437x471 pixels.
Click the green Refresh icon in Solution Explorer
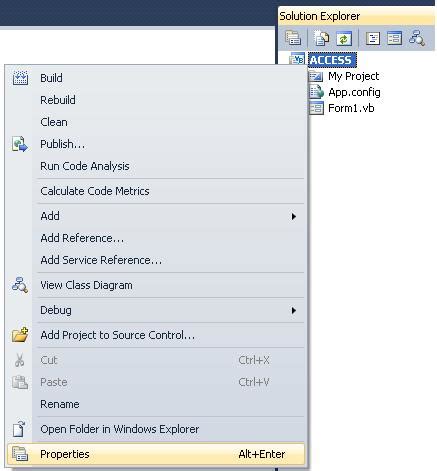tap(344, 38)
